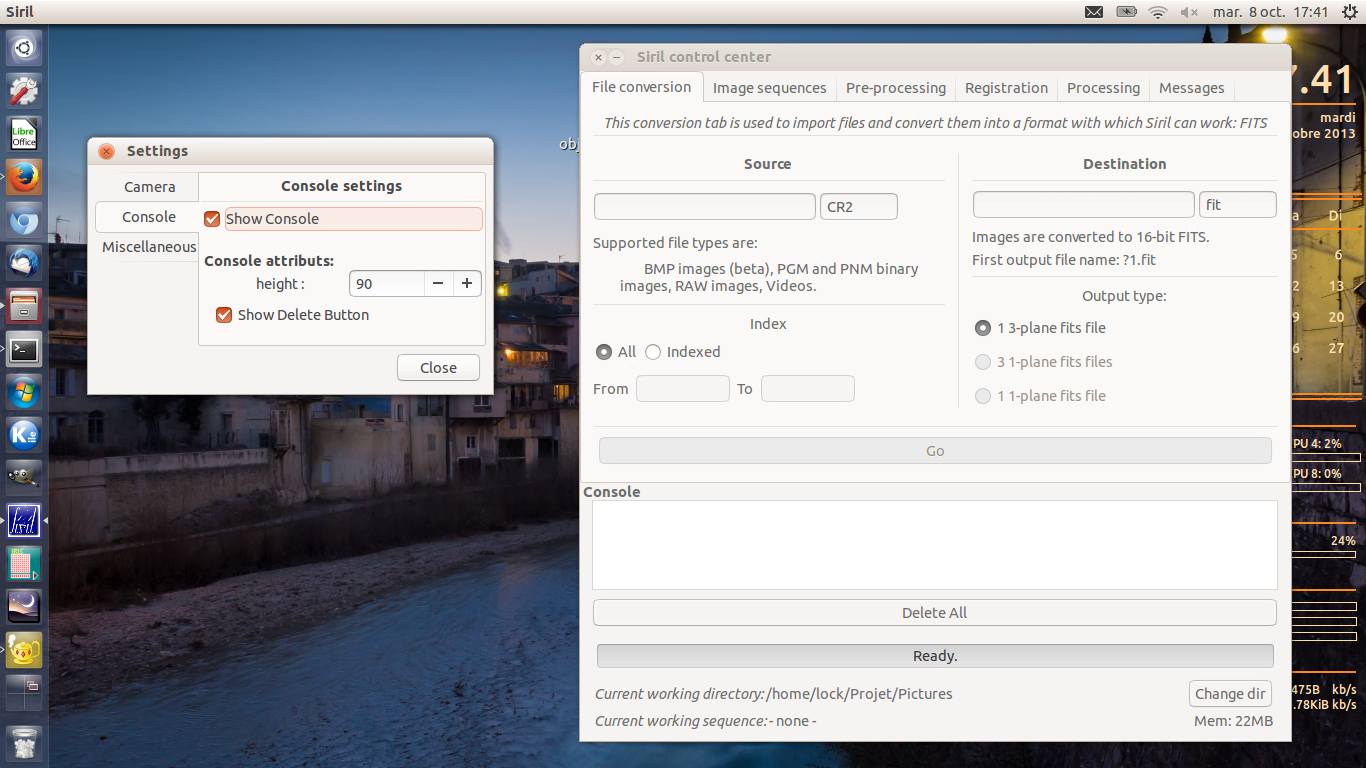Click the 'Mem: 22MB' status text
Screen dimensions: 1366x768
coord(1234,721)
